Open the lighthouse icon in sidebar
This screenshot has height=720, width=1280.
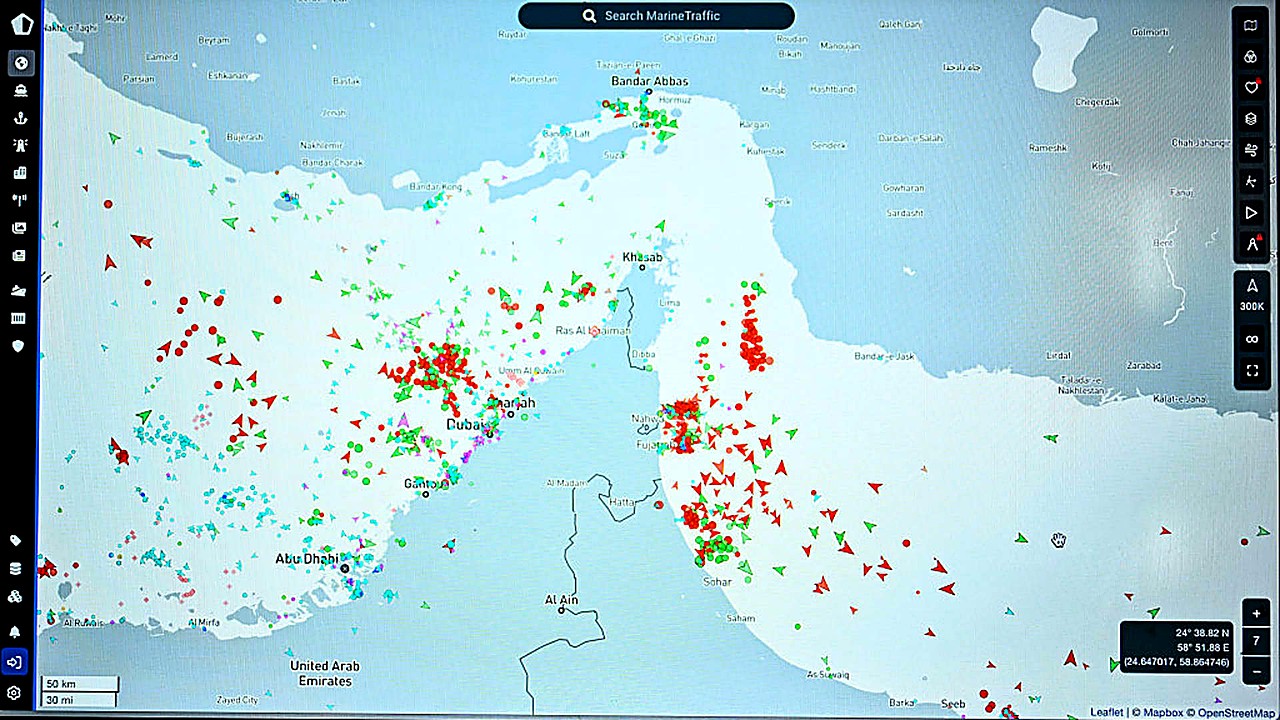20,145
